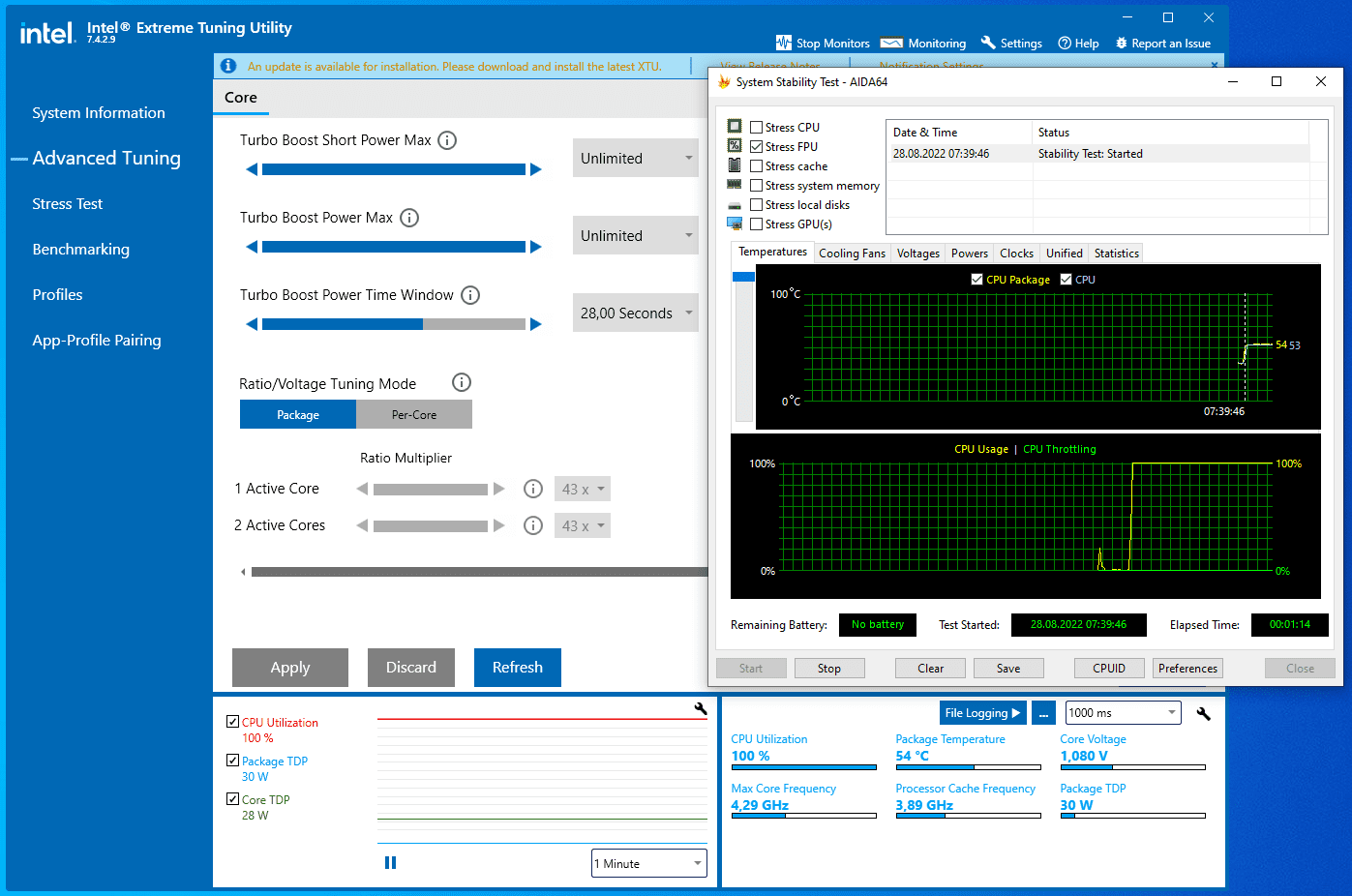1352x896 pixels.
Task: Select the Package tuning mode button
Action: pyautogui.click(x=298, y=414)
